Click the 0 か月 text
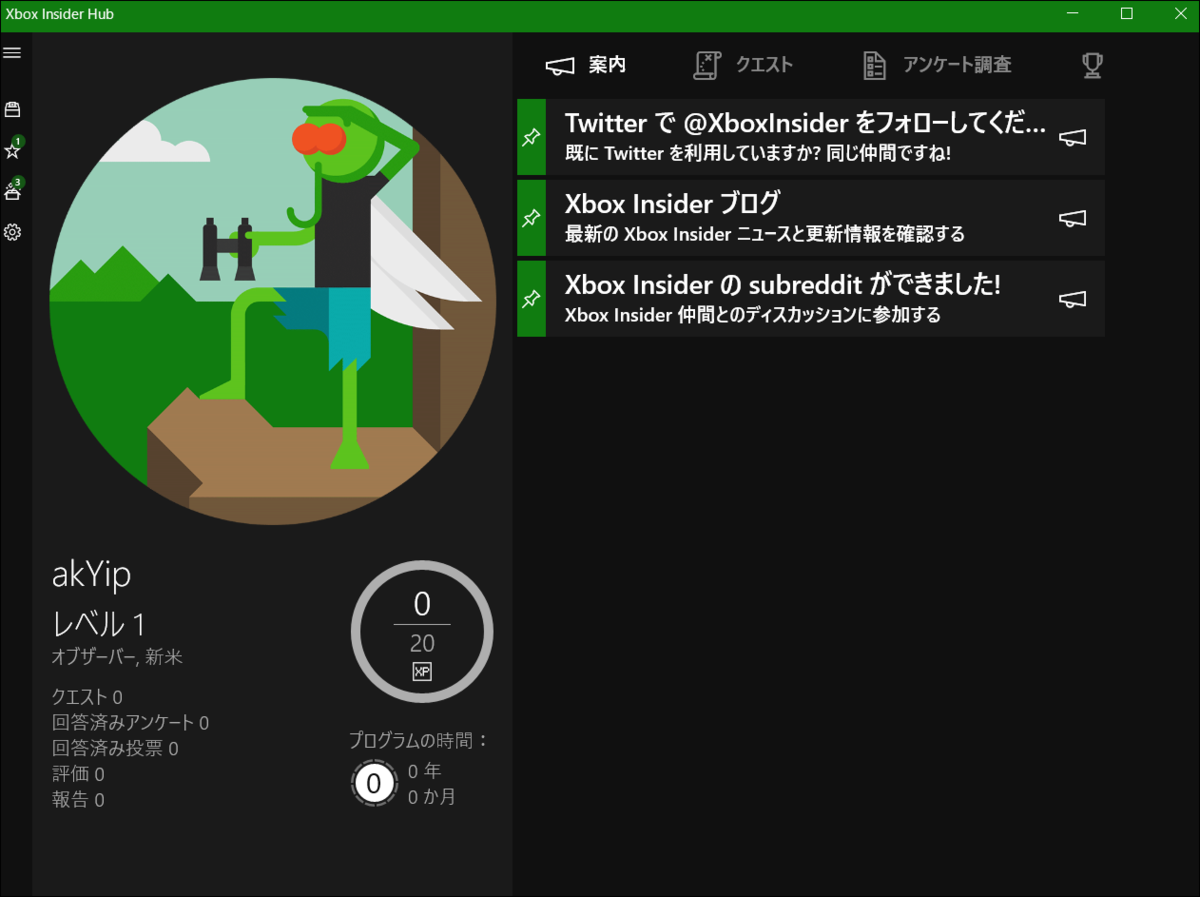 [432, 797]
